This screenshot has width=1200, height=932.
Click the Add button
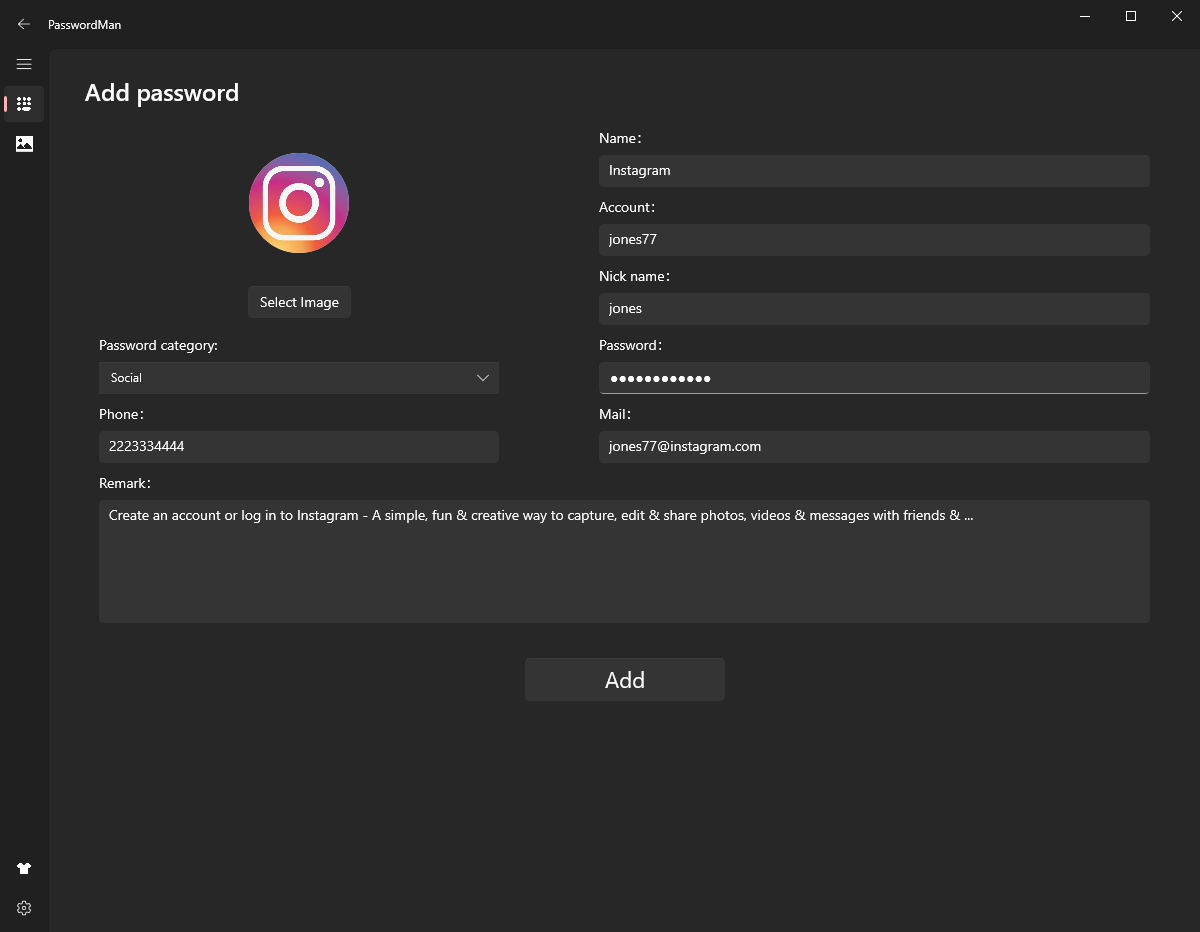click(x=625, y=680)
